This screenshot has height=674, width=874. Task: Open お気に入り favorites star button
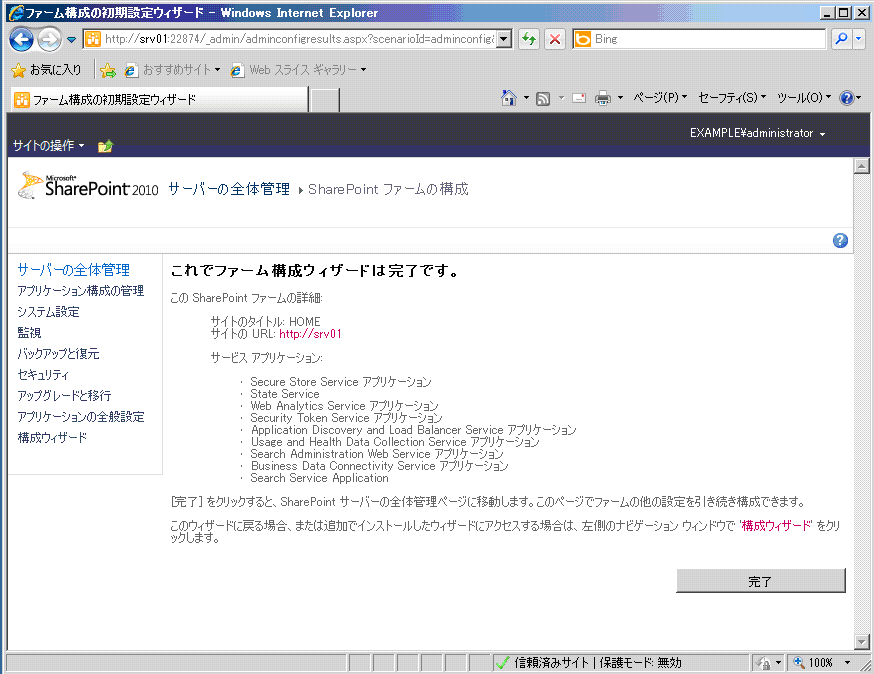pyautogui.click(x=47, y=70)
